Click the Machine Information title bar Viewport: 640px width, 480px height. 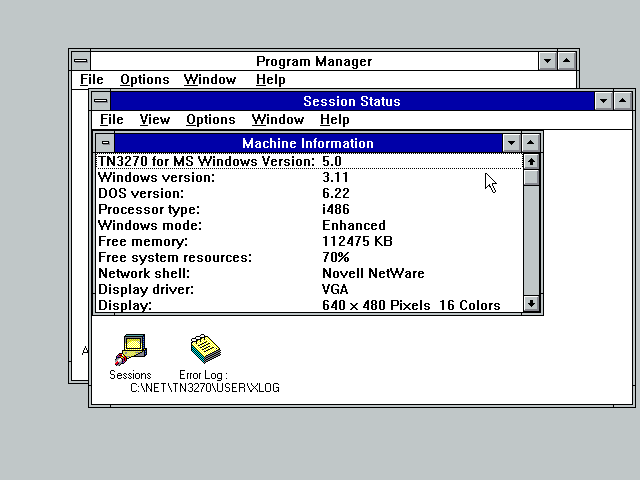308,143
